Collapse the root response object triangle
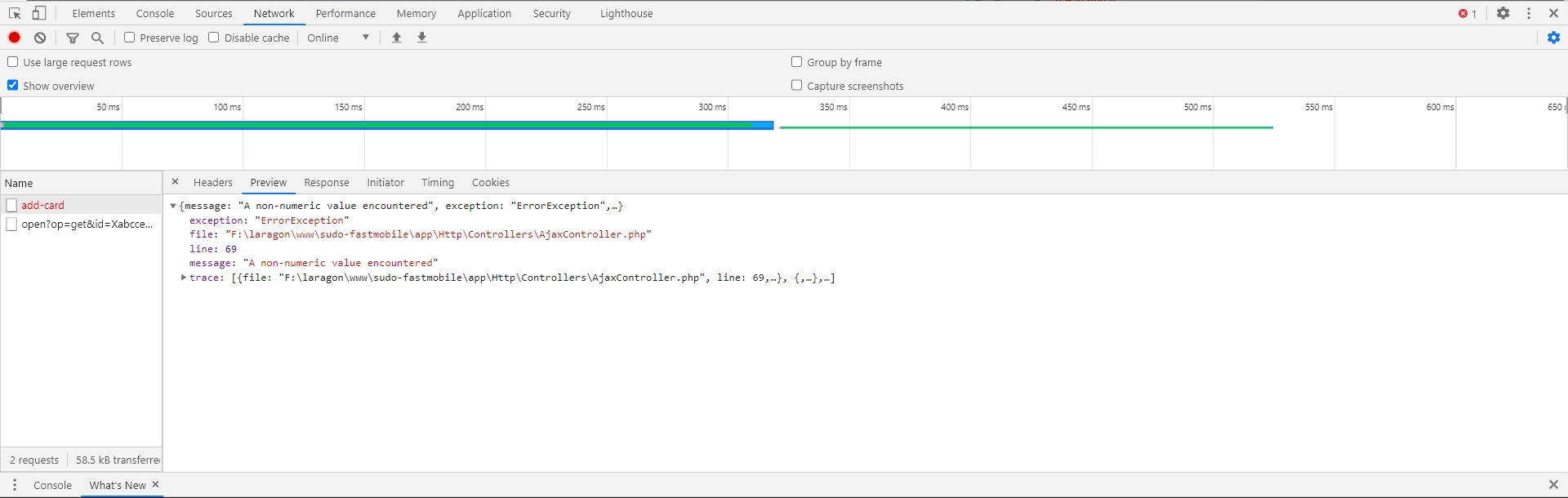Viewport: 1568px width, 498px height. tap(173, 206)
